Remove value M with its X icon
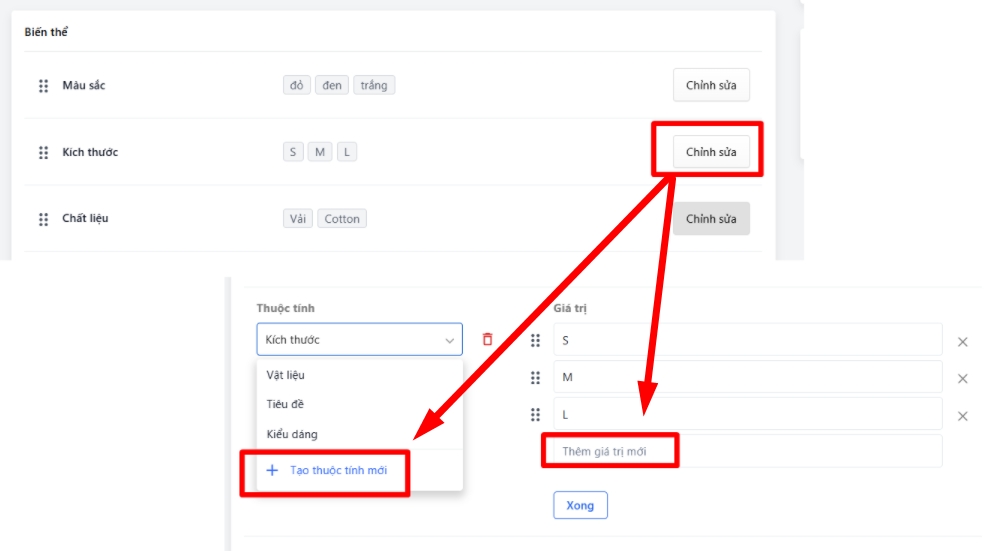The image size is (1000, 551). click(963, 379)
